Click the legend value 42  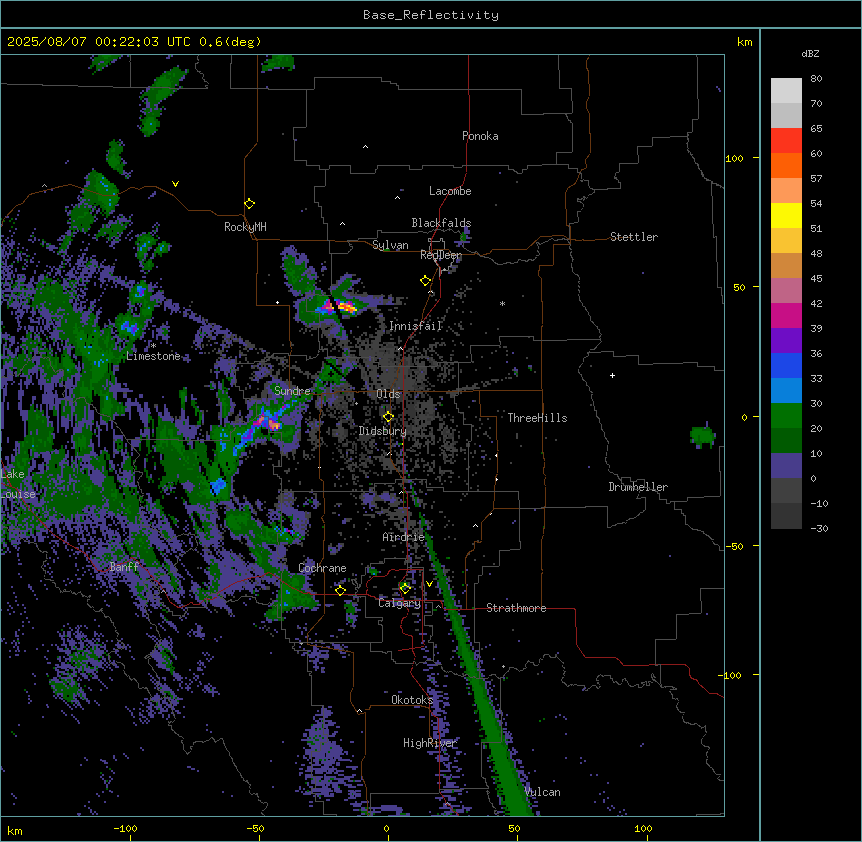tap(816, 303)
